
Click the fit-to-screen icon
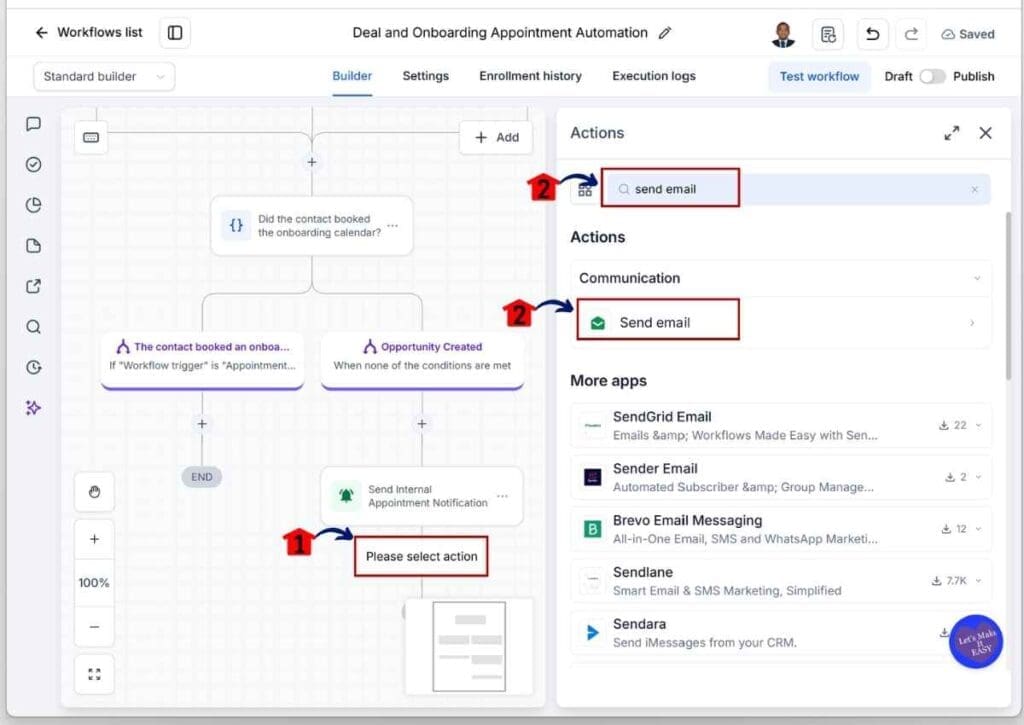[95, 674]
